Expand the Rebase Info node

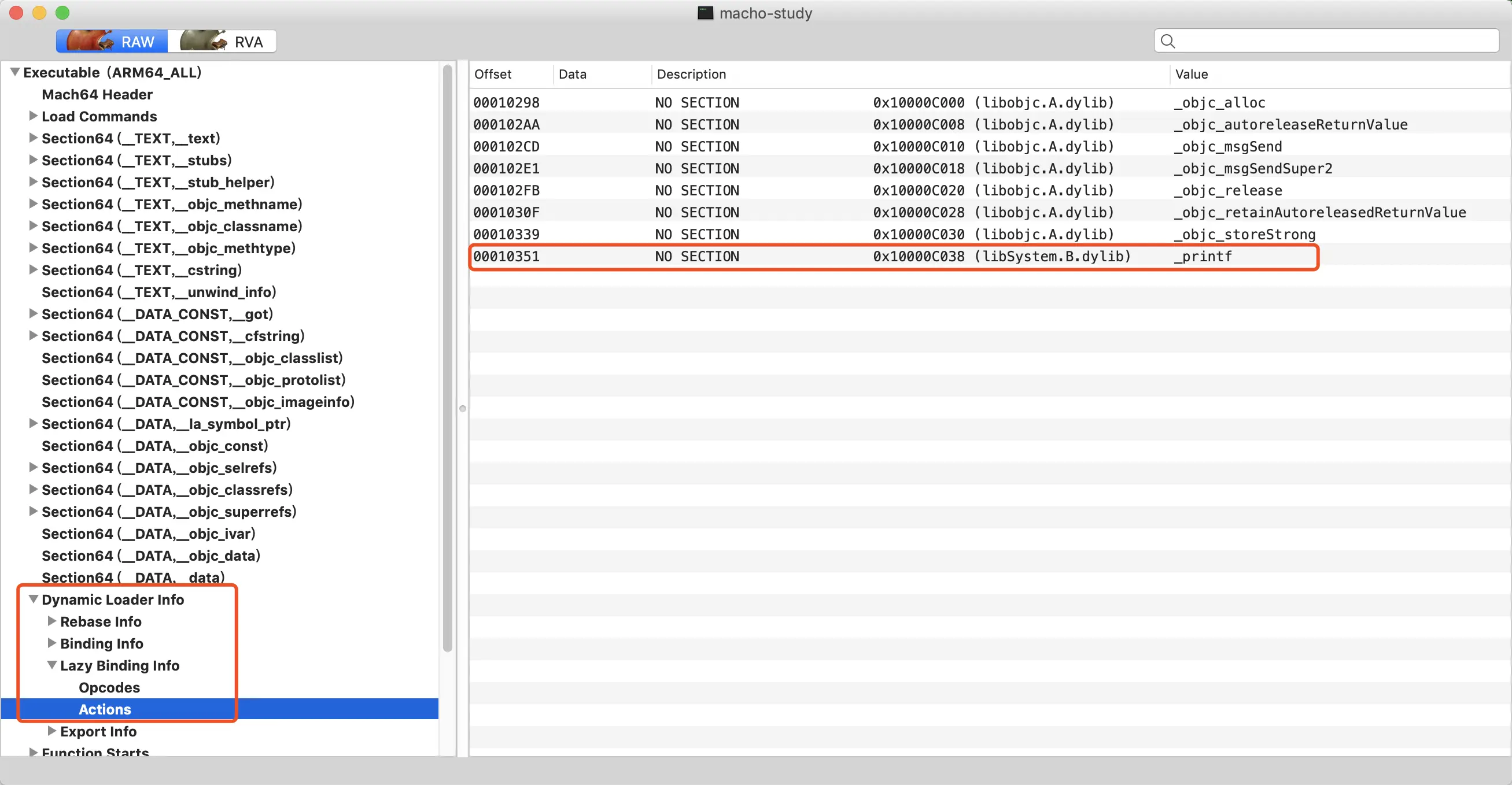(51, 621)
